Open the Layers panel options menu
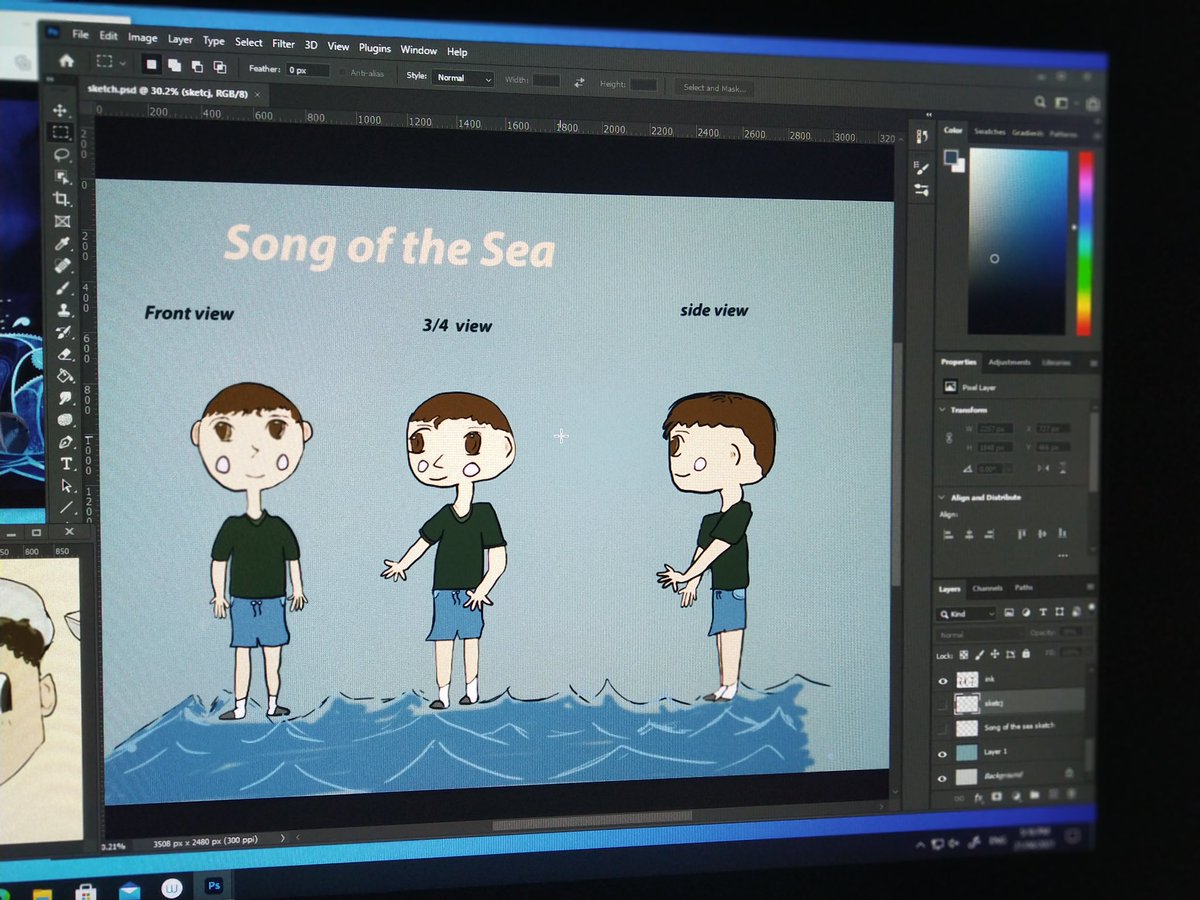 [x=1090, y=587]
